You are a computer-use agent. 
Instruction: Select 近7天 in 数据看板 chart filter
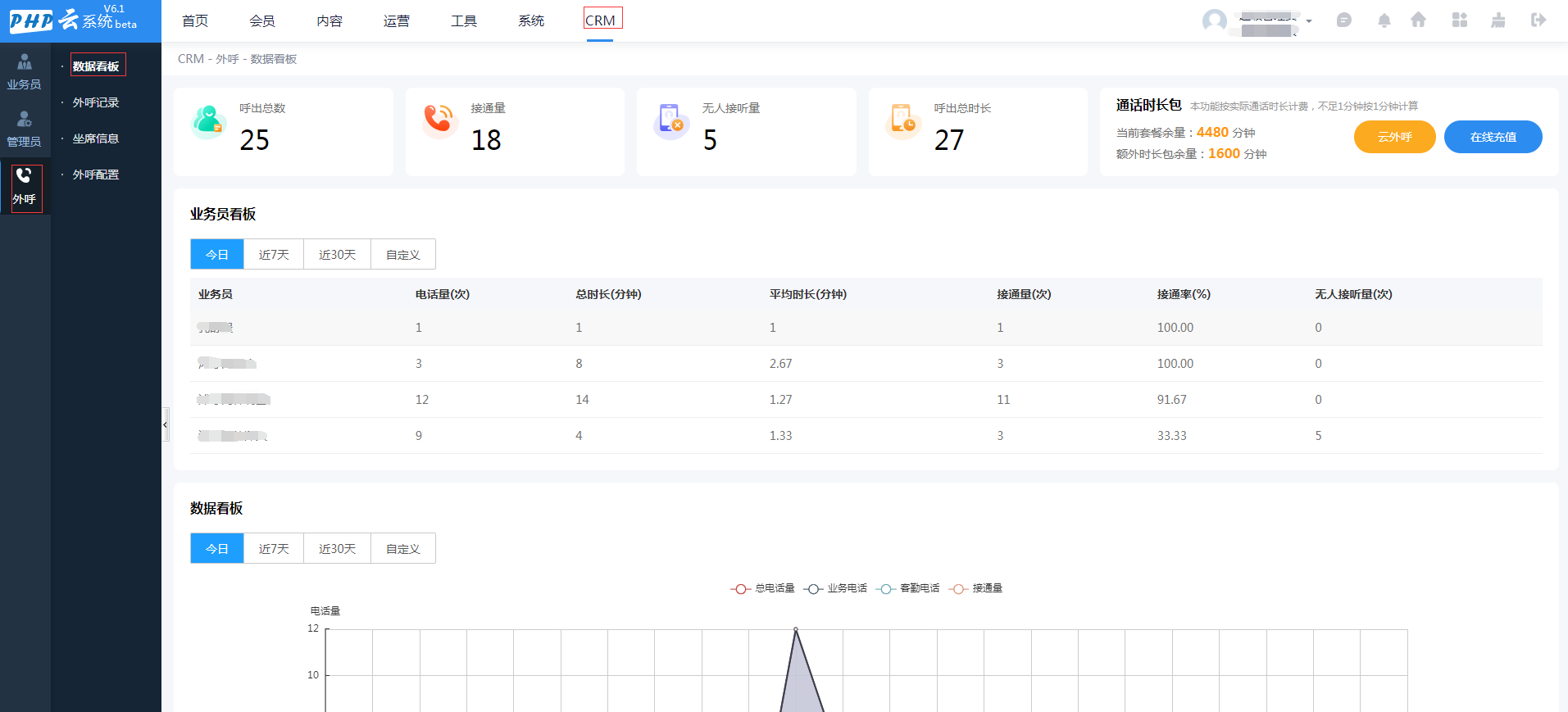tap(274, 549)
